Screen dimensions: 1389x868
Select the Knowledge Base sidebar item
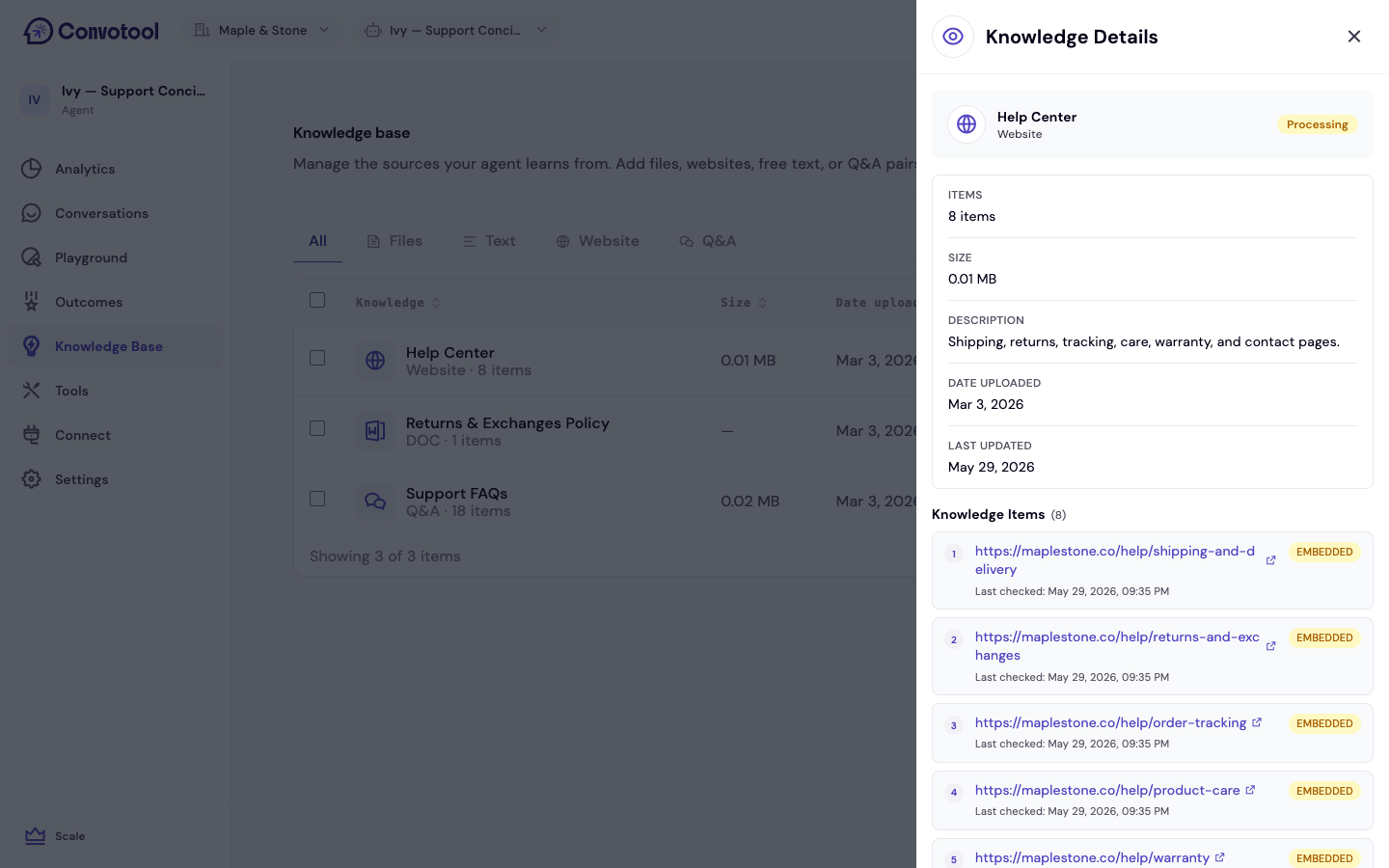coord(115,346)
